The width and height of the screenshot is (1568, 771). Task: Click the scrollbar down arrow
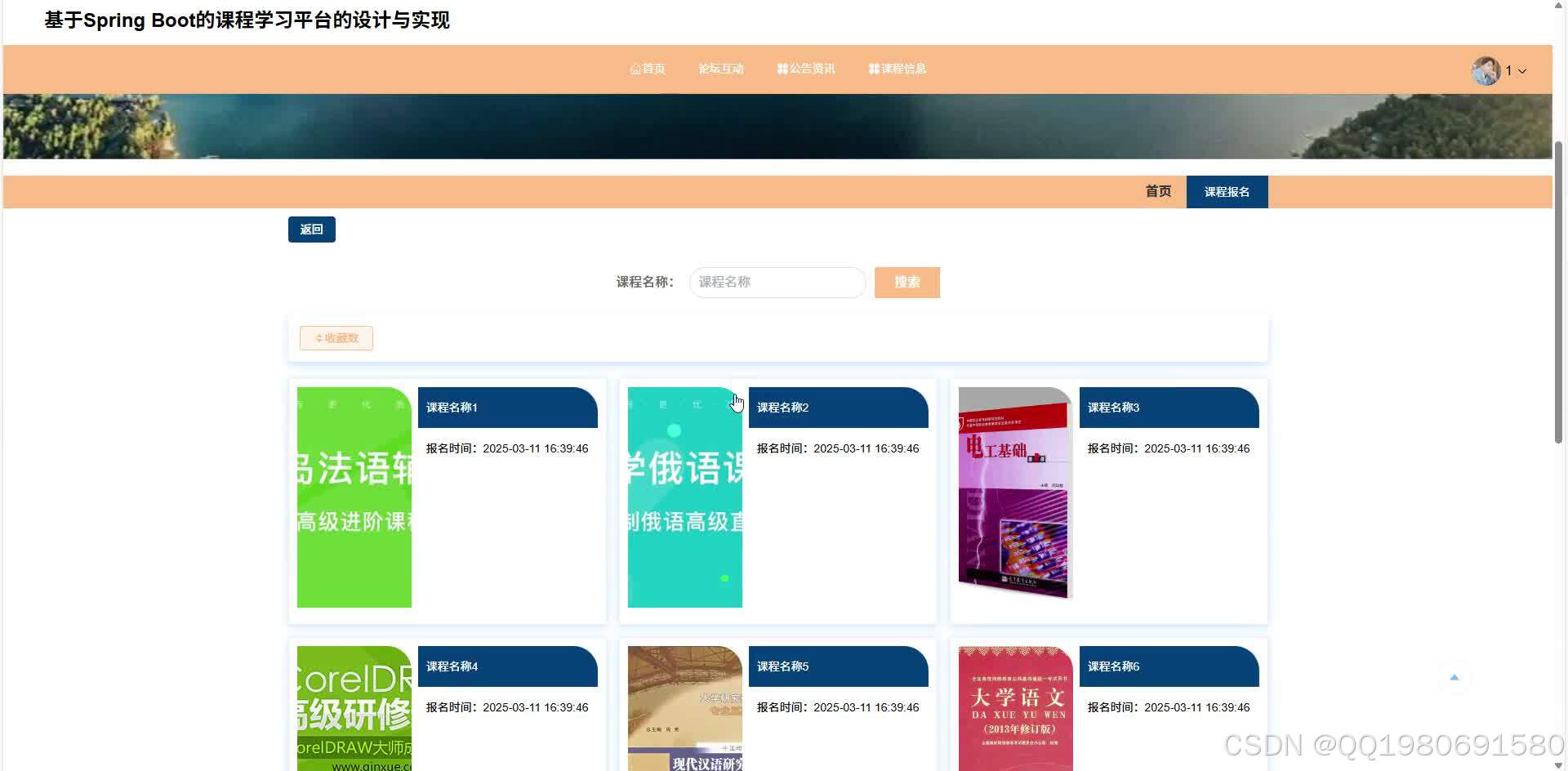[x=1560, y=764]
